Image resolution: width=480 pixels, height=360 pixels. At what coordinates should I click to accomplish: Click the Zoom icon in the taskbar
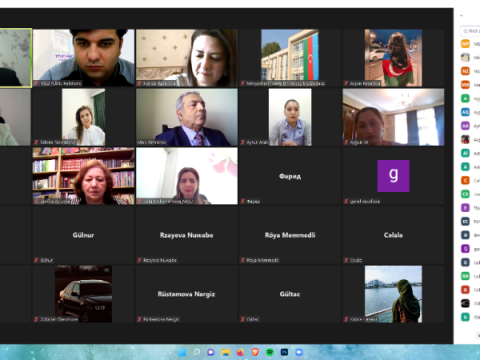pos(299,352)
